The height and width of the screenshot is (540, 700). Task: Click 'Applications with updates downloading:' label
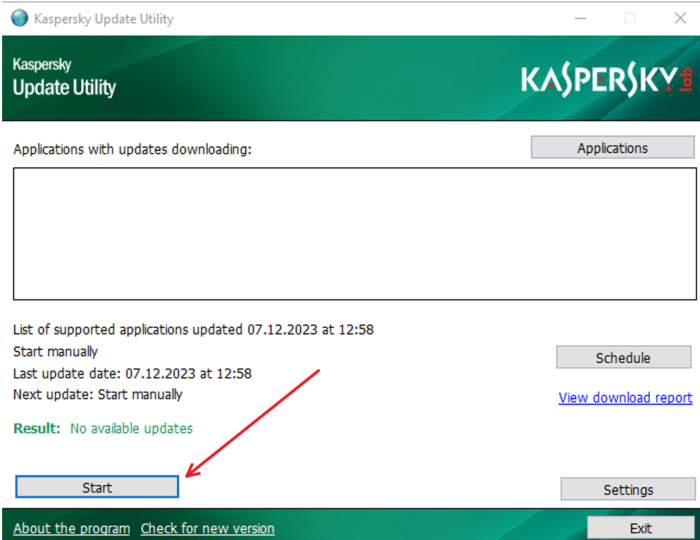click(132, 149)
